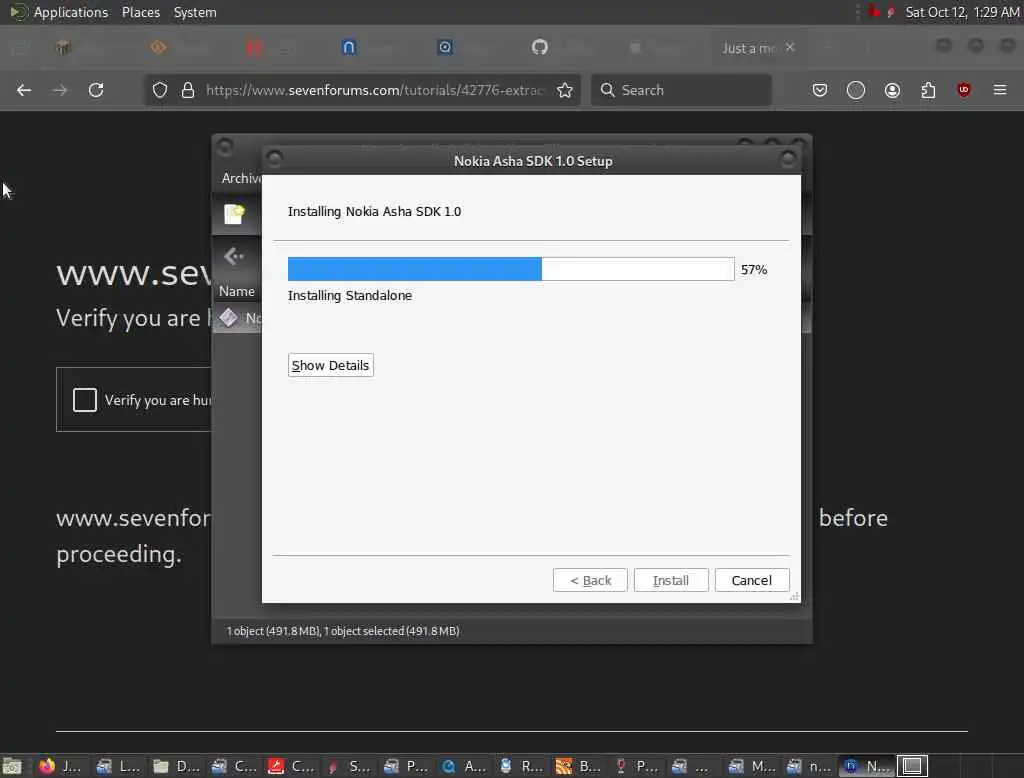Open taskbar entry 'L...'

[x=118, y=766]
